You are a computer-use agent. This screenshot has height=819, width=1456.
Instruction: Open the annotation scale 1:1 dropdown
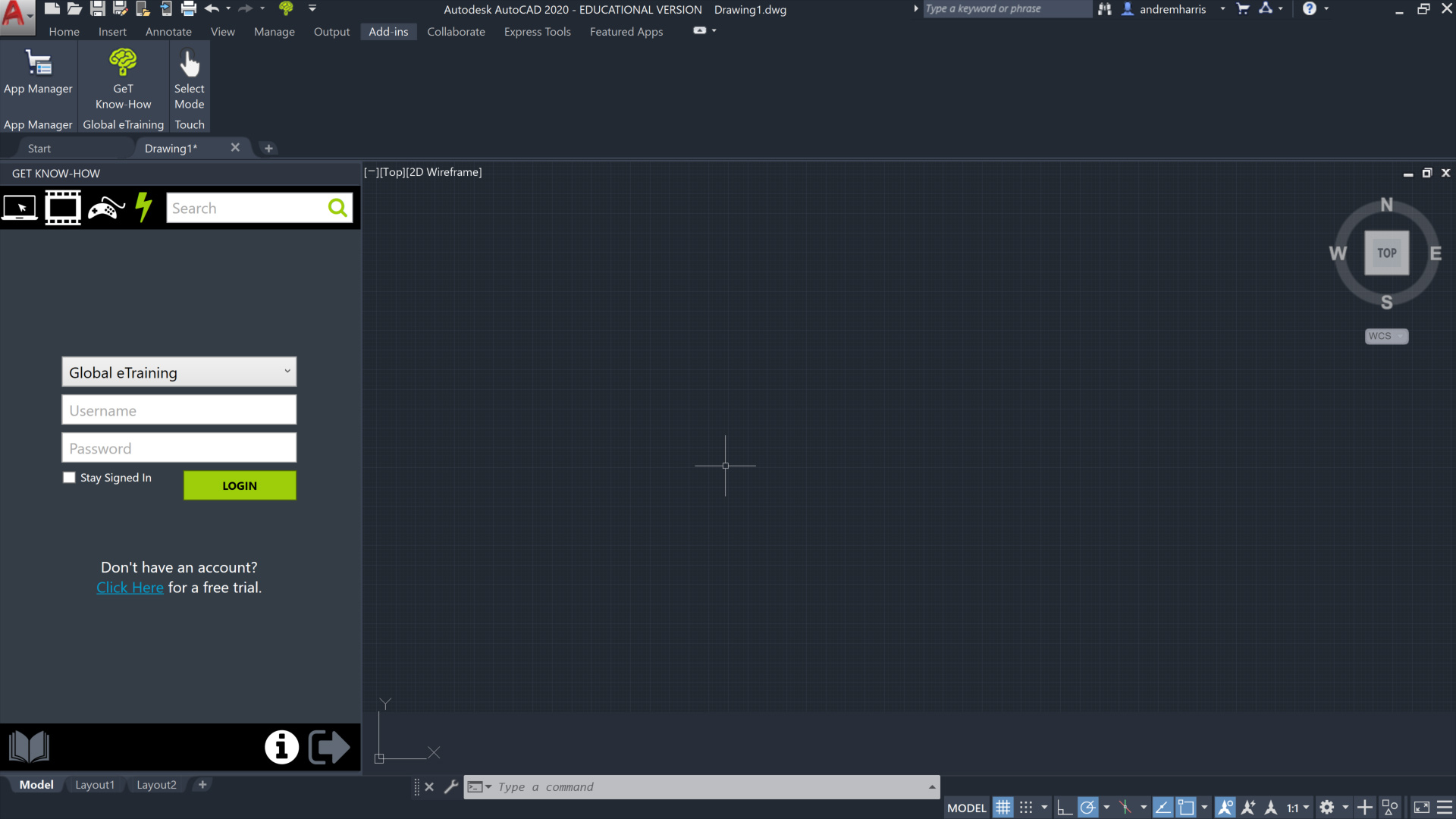coord(1298,808)
